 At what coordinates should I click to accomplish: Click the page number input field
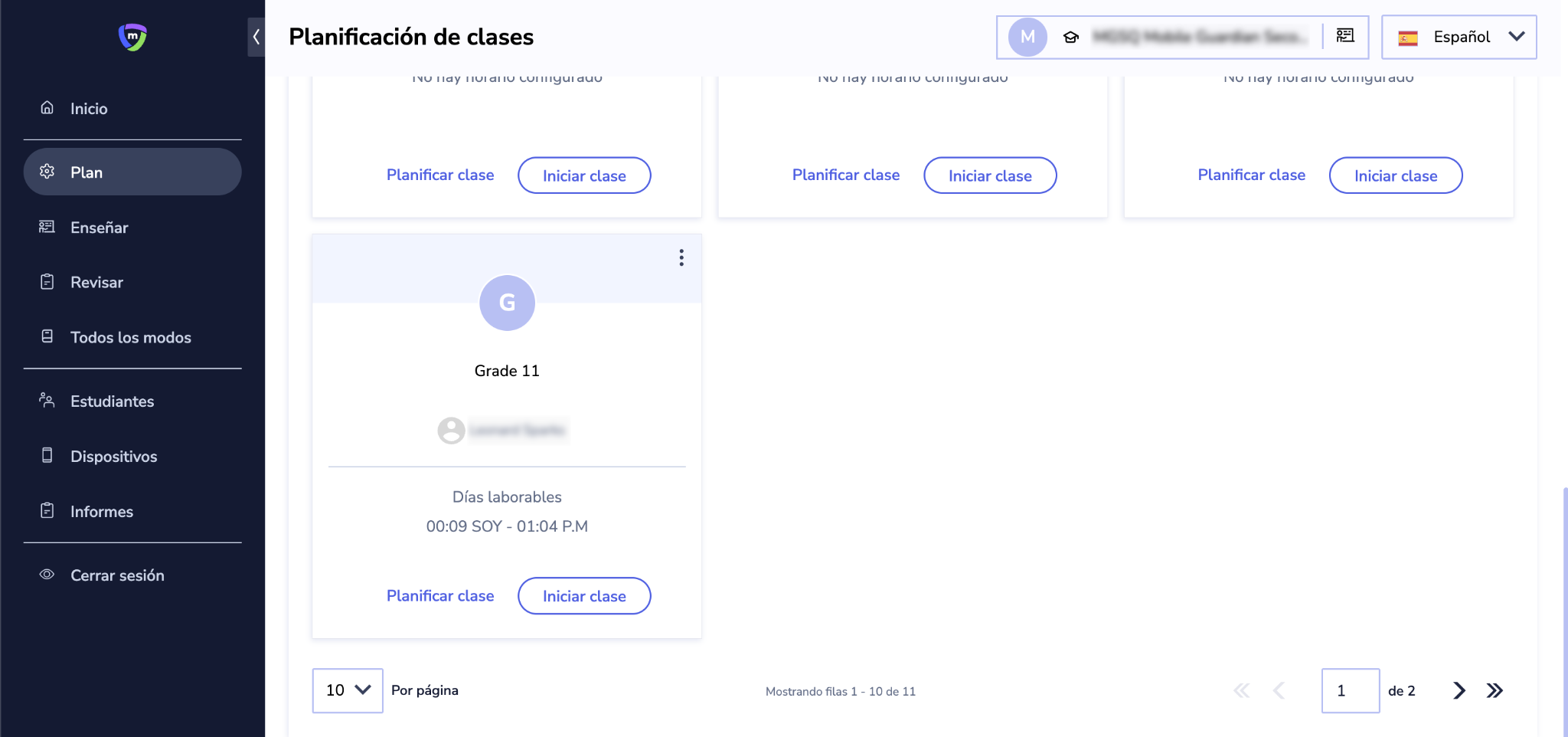pos(1350,690)
